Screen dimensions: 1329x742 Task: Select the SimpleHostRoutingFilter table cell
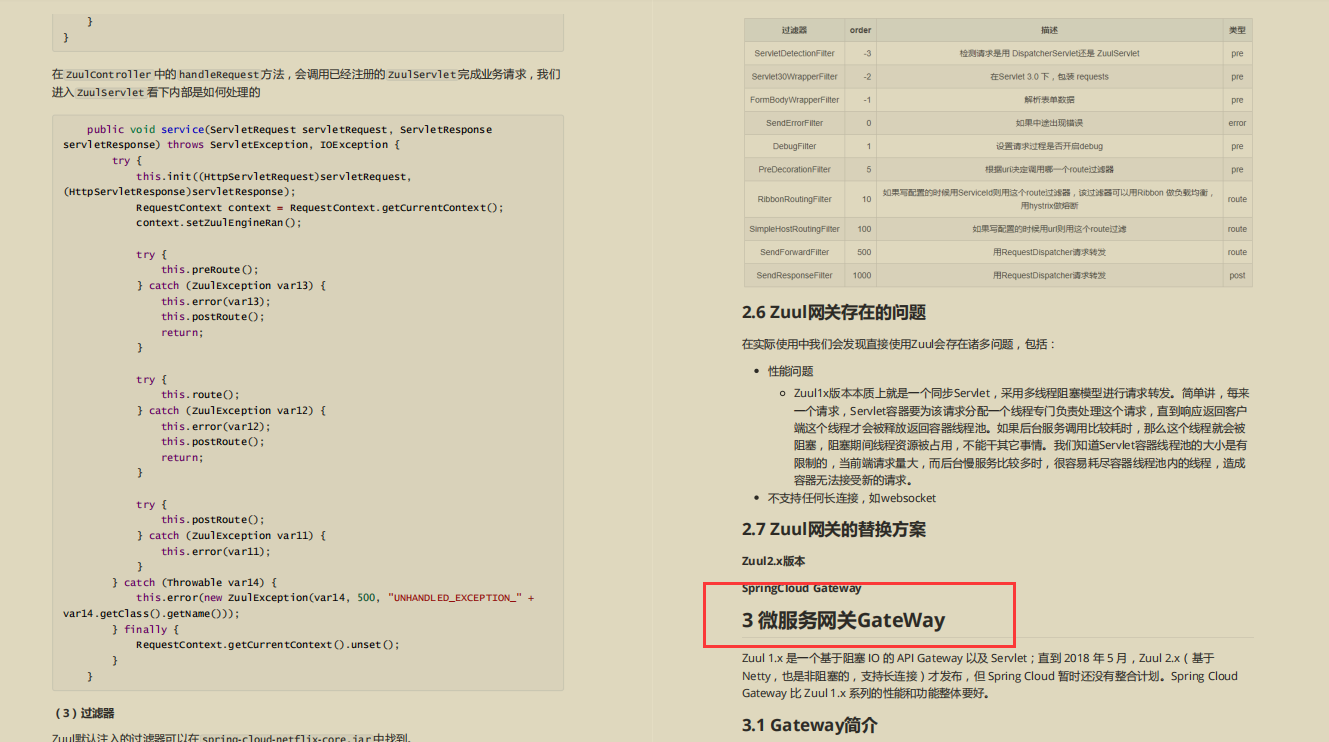pyautogui.click(x=794, y=229)
